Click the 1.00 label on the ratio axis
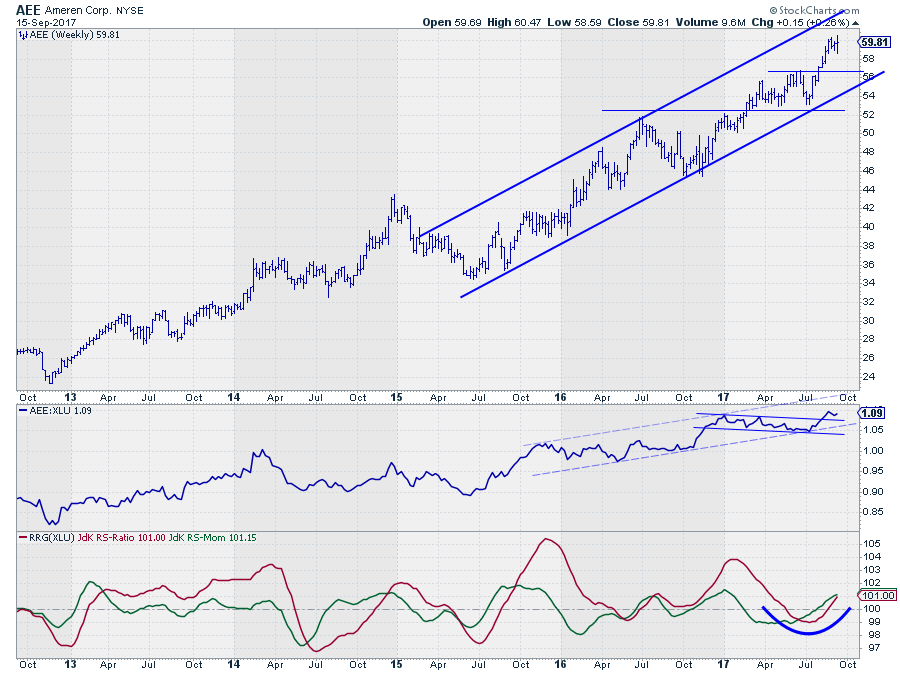Screen dimensions: 900x673 (872, 451)
